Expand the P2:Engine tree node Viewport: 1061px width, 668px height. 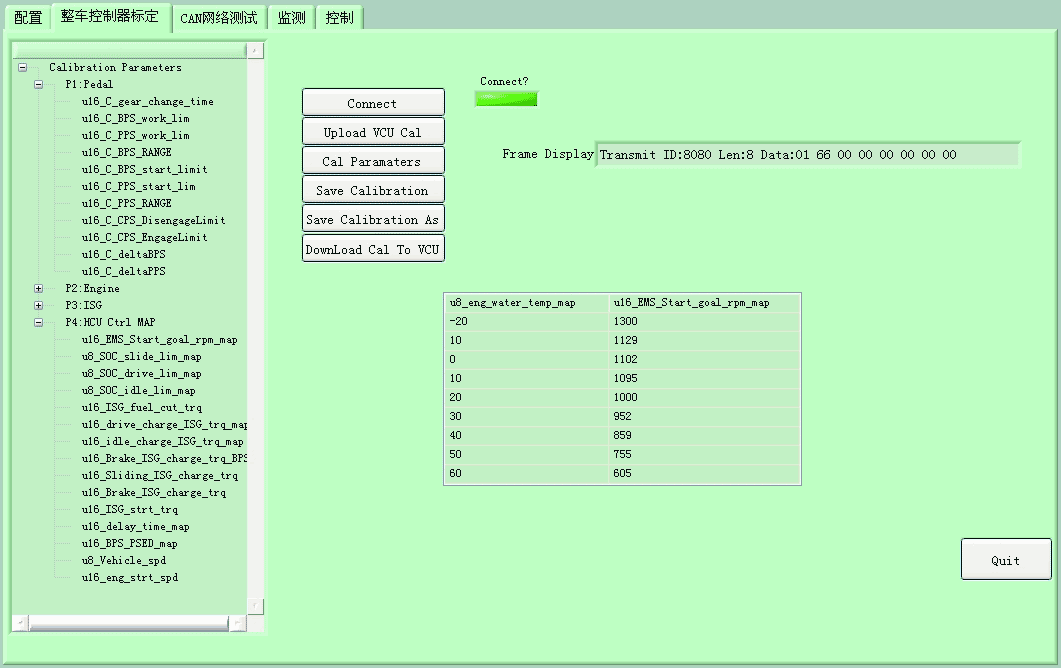(x=38, y=289)
